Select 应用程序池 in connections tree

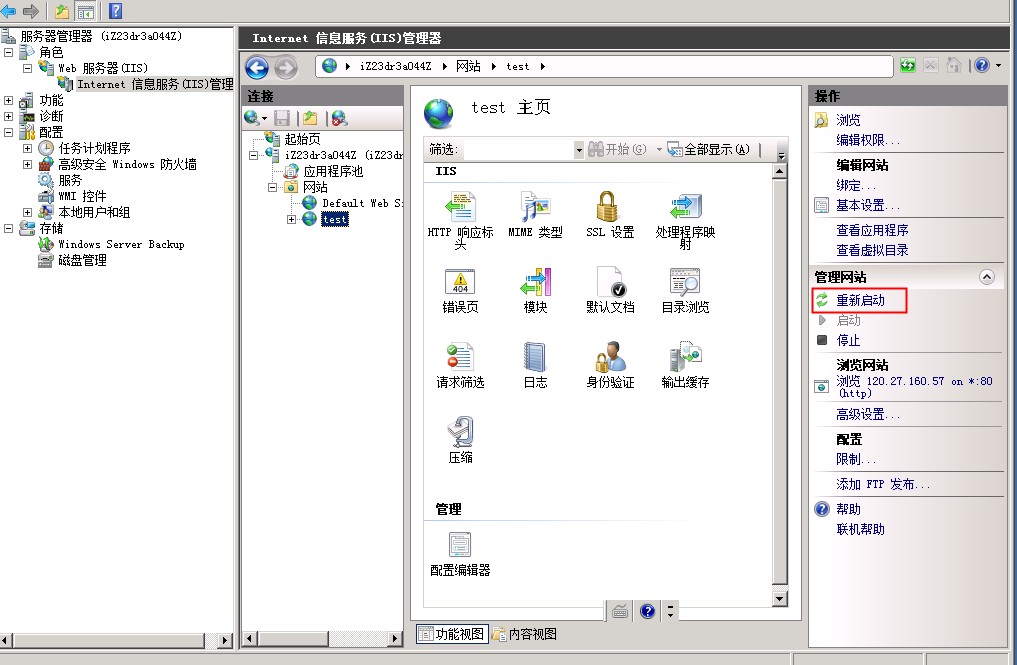pyautogui.click(x=332, y=171)
